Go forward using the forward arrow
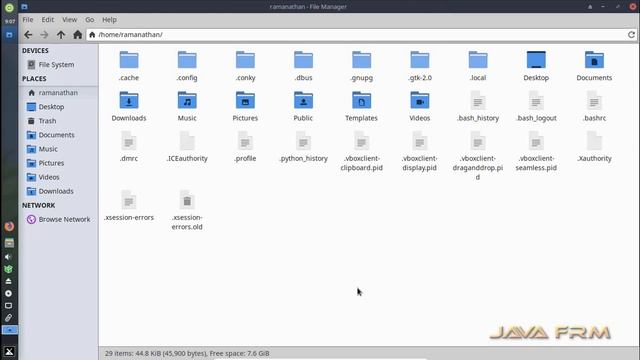640x360 pixels. (44, 35)
